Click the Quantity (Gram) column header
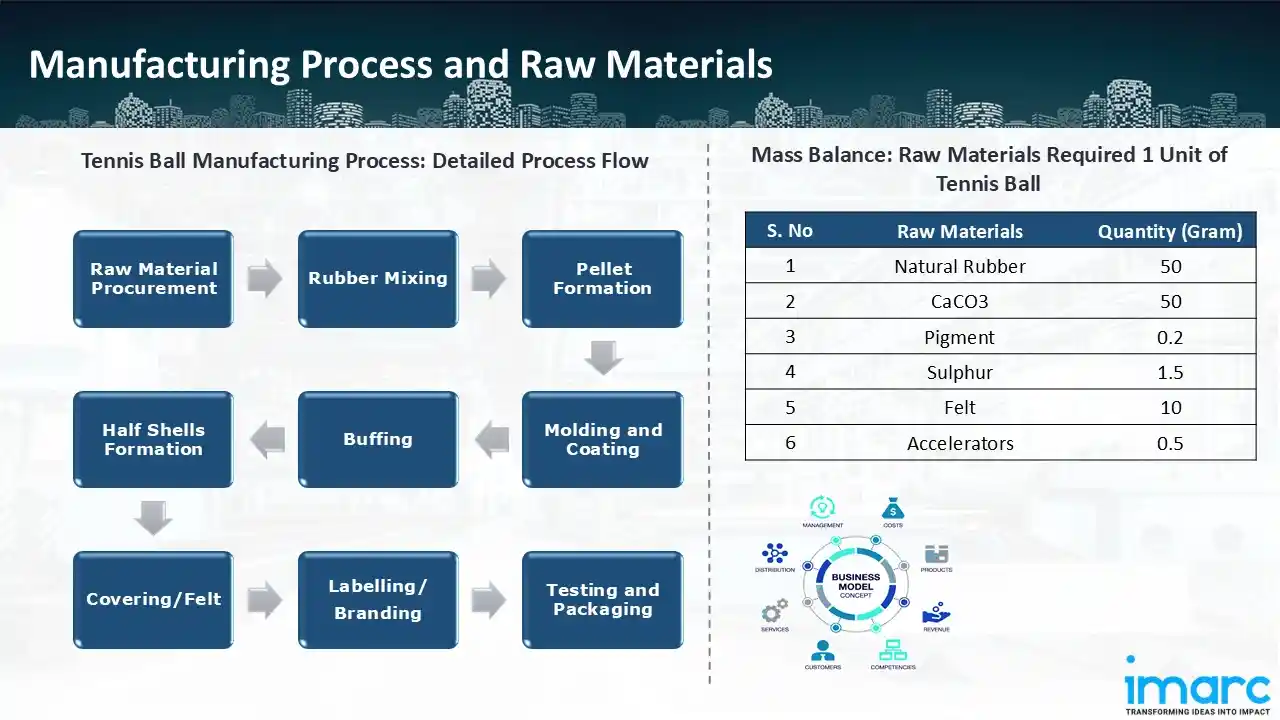 coord(1169,231)
